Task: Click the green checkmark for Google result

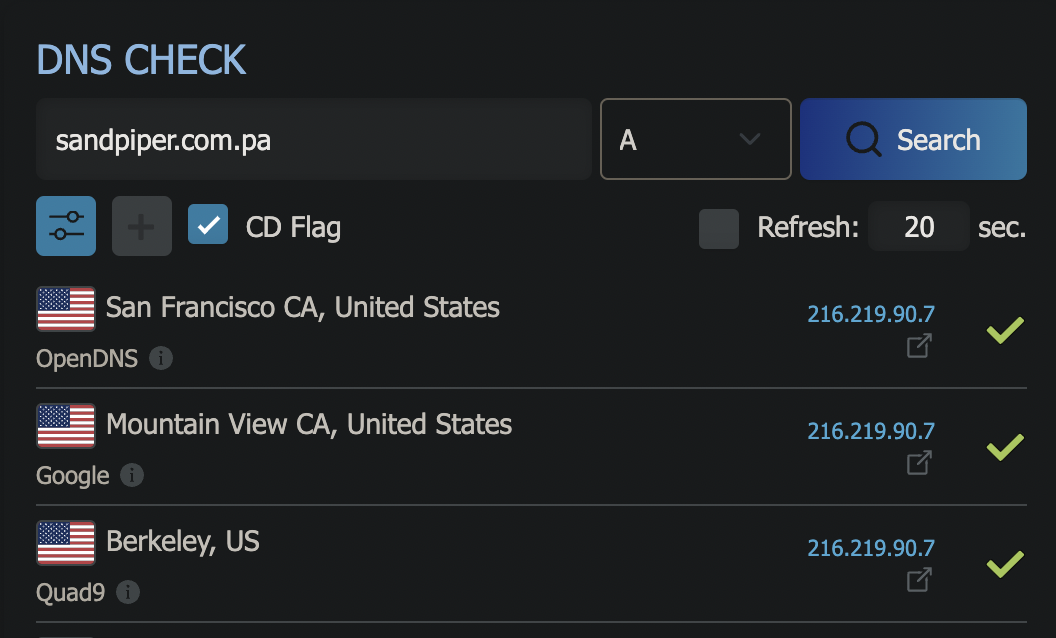Action: (x=1004, y=446)
